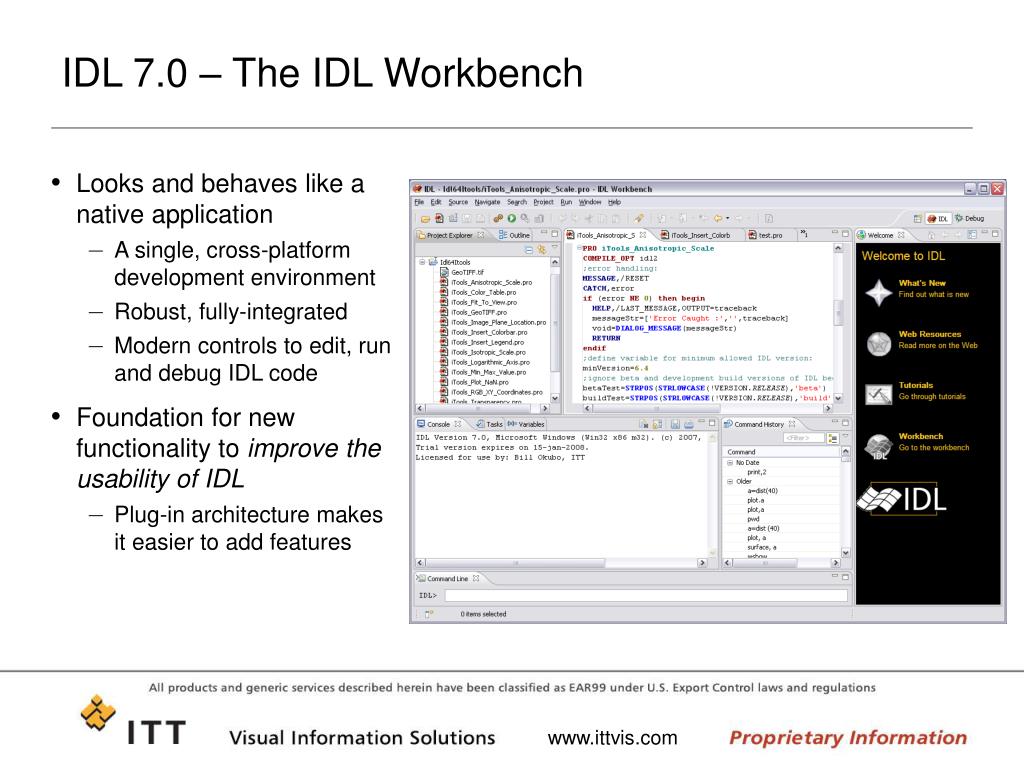Image resolution: width=1024 pixels, height=768 pixels.
Task: Open the Run menu
Action: (566, 202)
